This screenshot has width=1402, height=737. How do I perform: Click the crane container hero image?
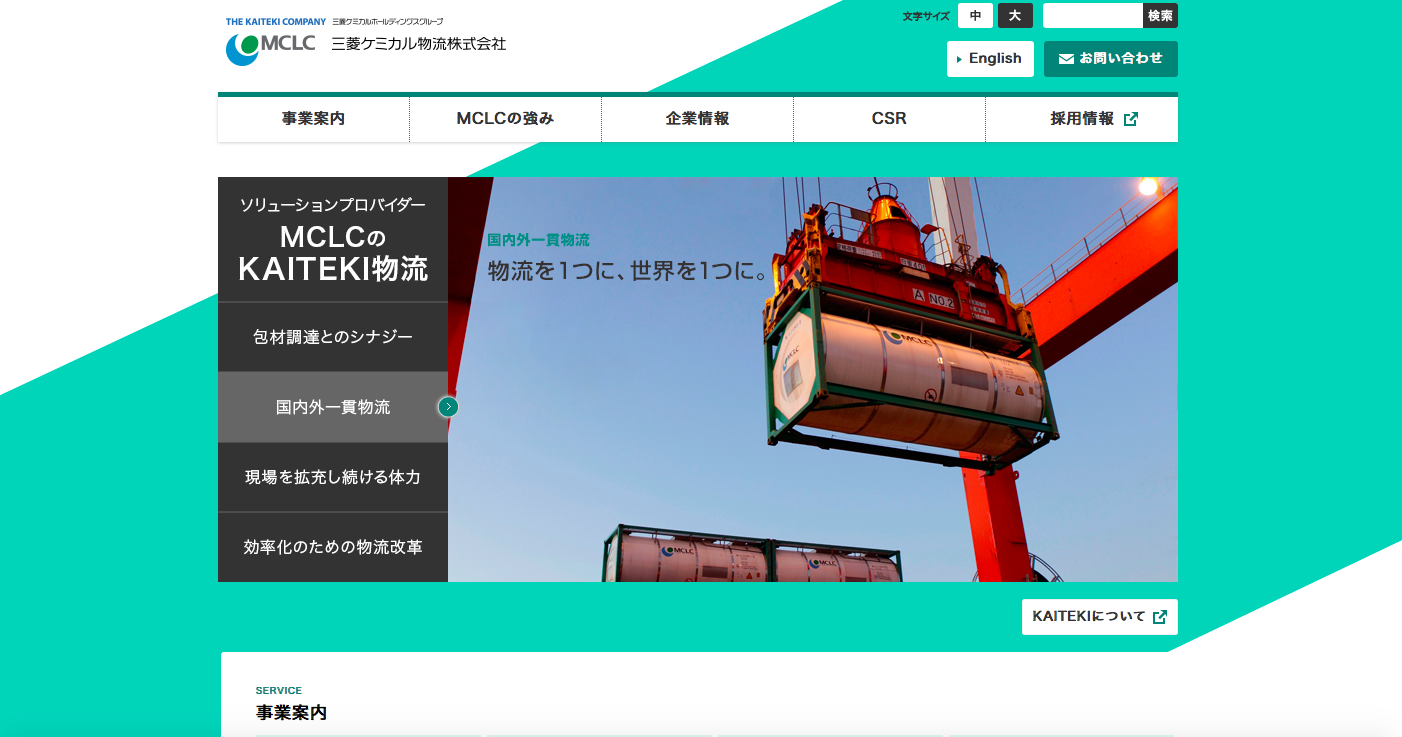click(813, 380)
